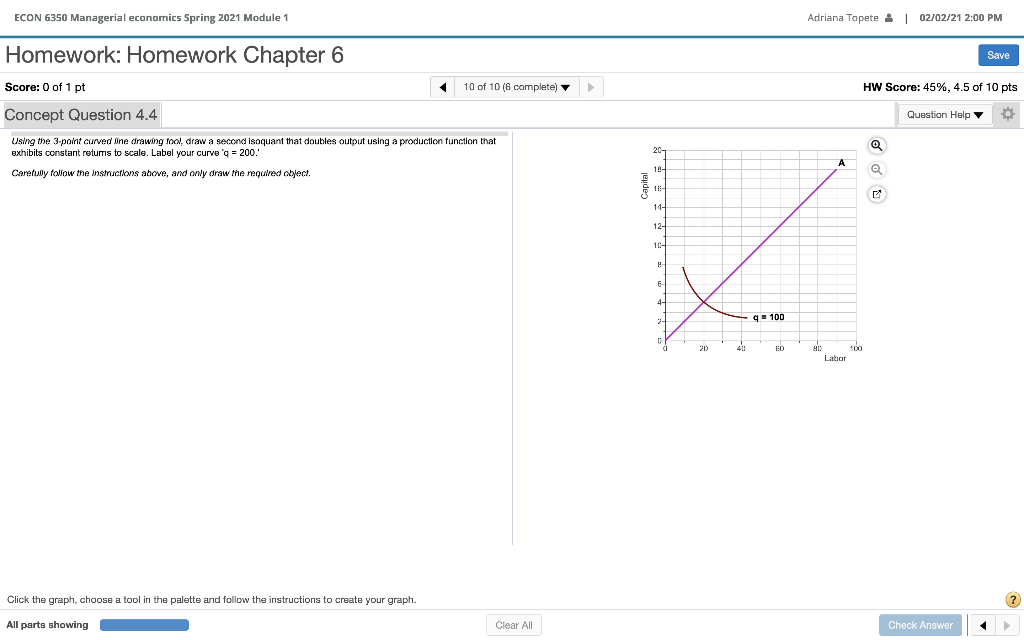Click the forward arrow at bottom right
The height and width of the screenshot is (640, 1024).
tap(1008, 624)
